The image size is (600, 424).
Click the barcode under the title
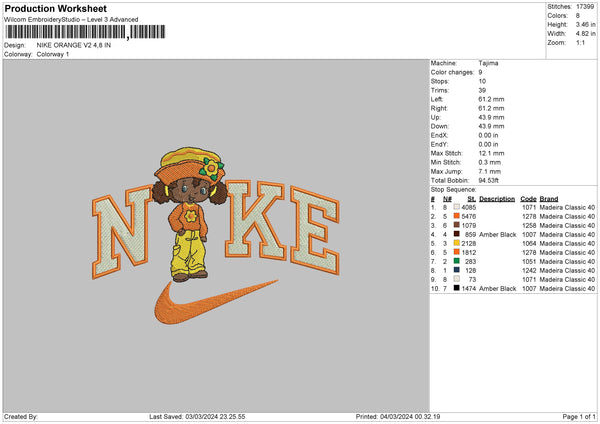pyautogui.click(x=85, y=32)
